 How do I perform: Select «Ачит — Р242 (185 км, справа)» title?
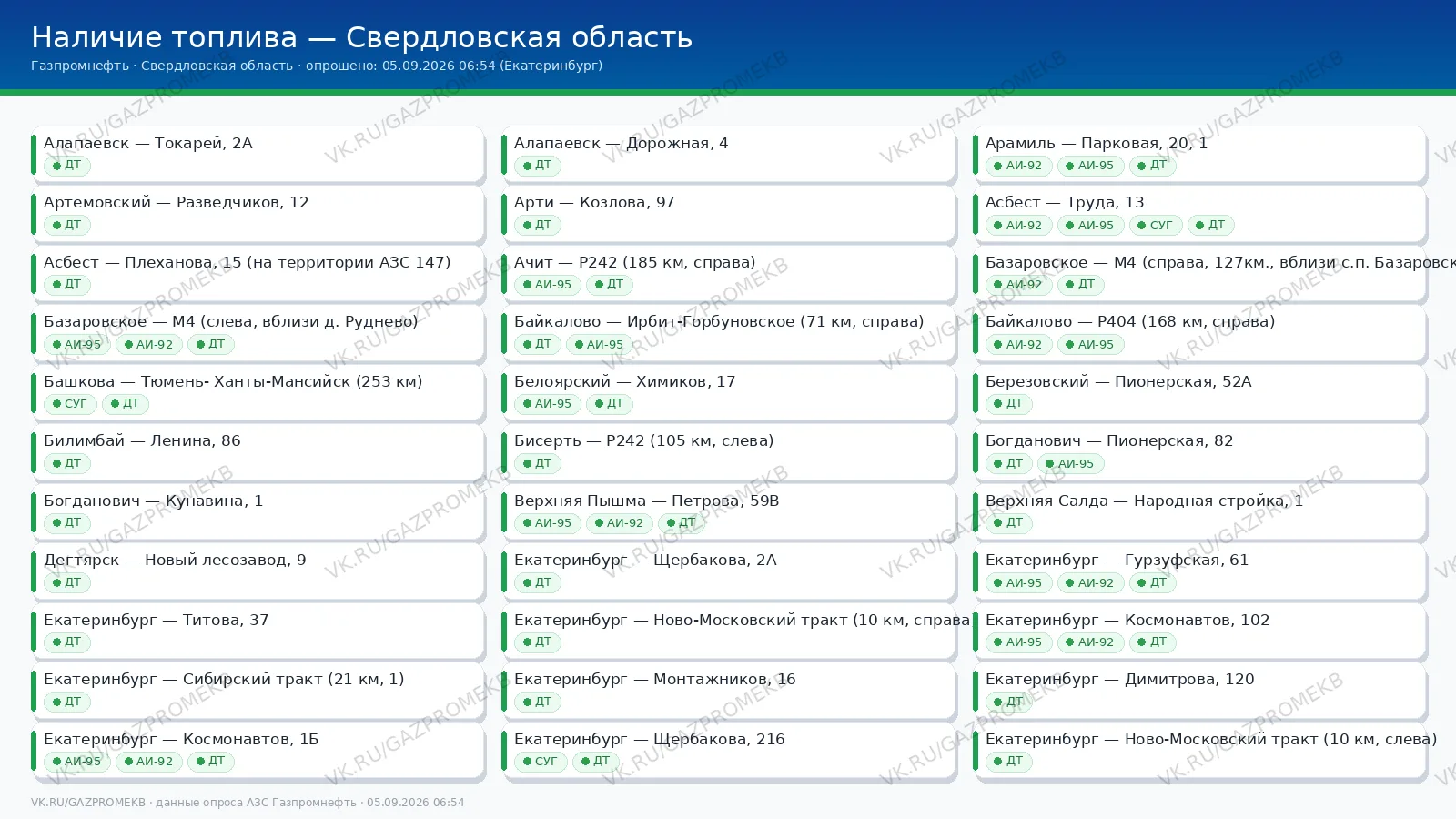[x=635, y=262]
